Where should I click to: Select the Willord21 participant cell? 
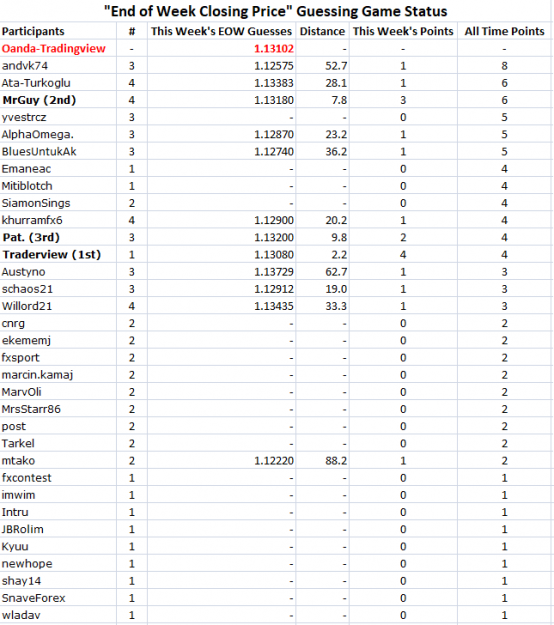[x=27, y=306]
